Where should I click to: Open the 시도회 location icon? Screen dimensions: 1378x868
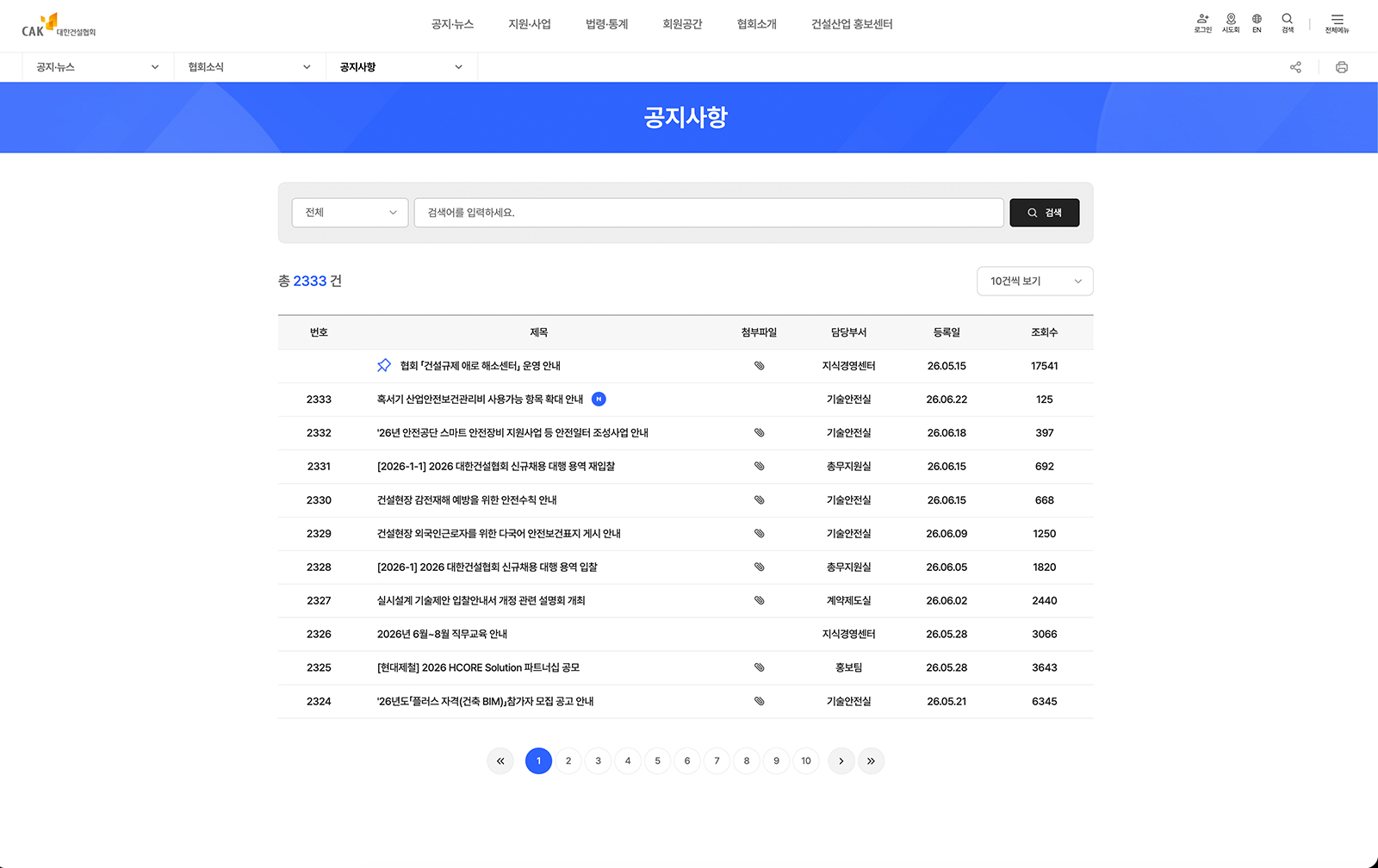click(1231, 23)
